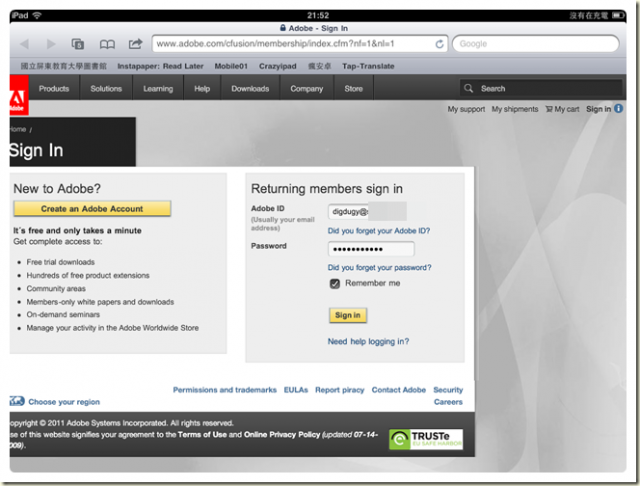This screenshot has width=640, height=486.
Task: Open the 瘋安卓 bookmark
Action: pyautogui.click(x=320, y=66)
